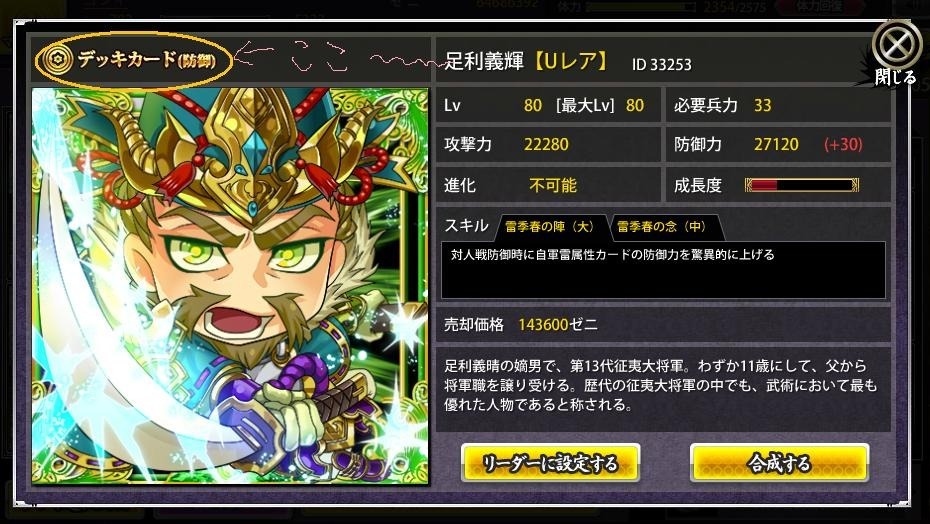Click the (+30) defense bonus indicator
930x524 pixels.
pyautogui.click(x=843, y=144)
